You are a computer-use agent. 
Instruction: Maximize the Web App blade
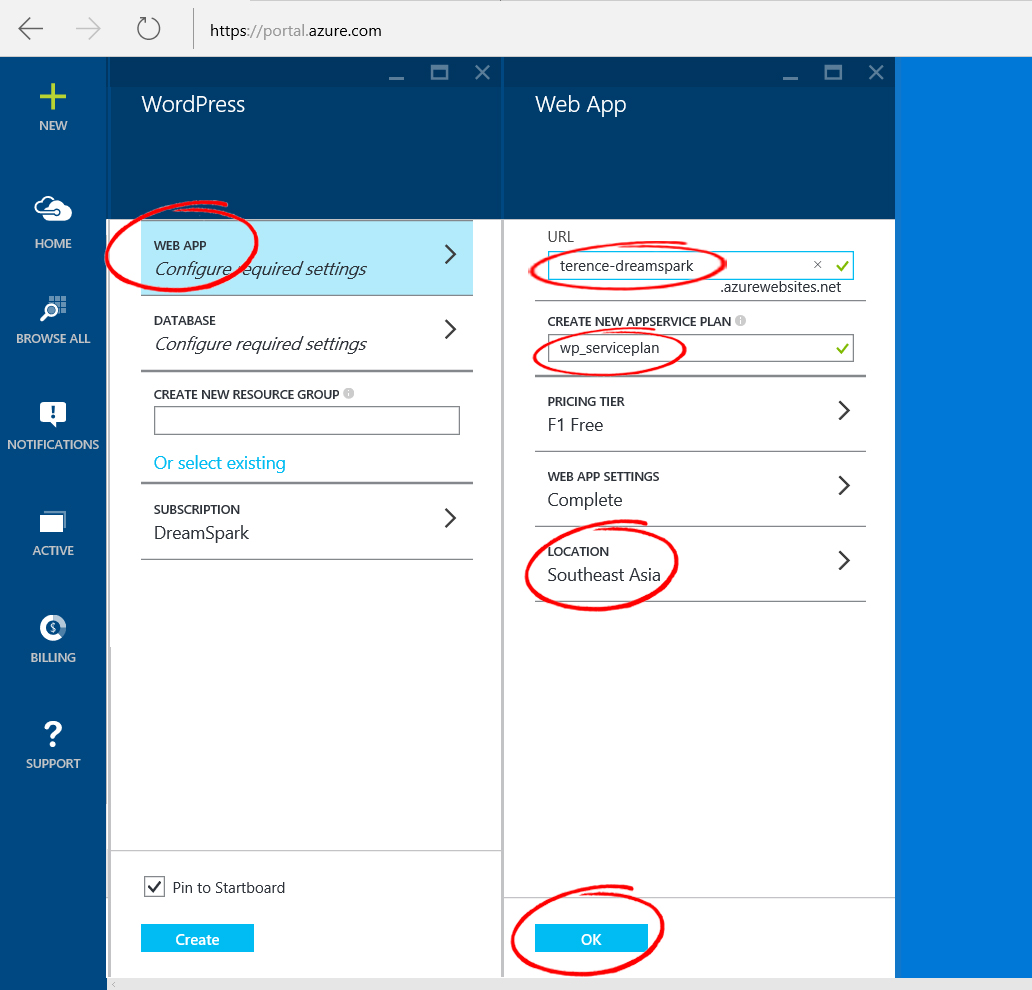tap(833, 72)
